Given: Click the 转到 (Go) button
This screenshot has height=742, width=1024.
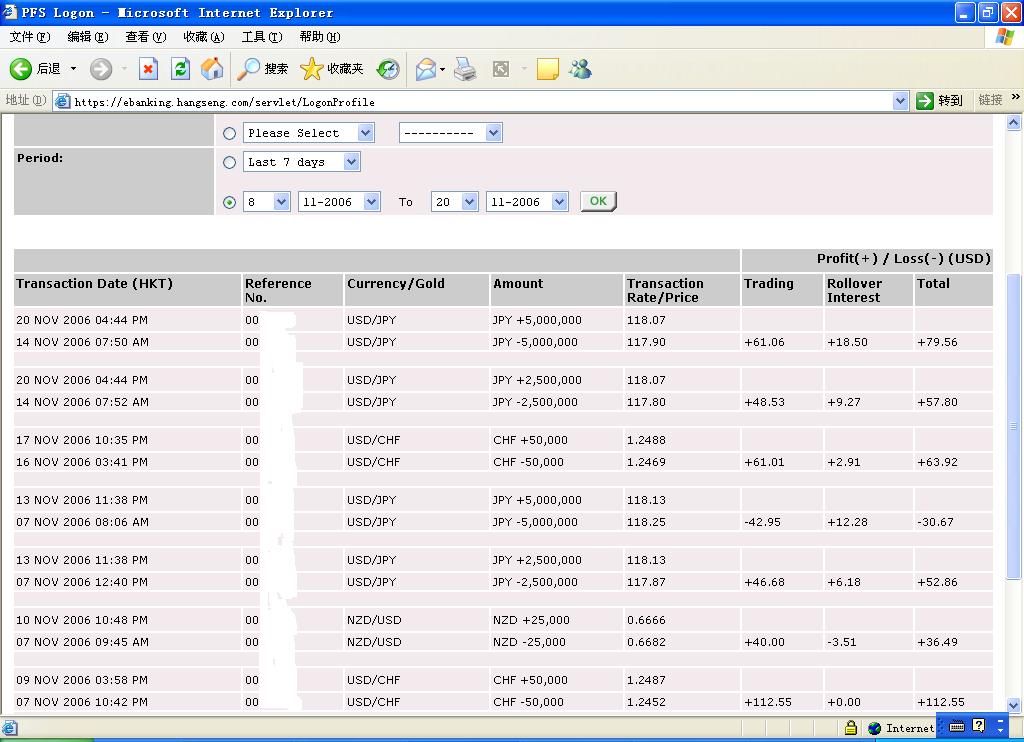Looking at the screenshot, I should pyautogui.click(x=940, y=101).
